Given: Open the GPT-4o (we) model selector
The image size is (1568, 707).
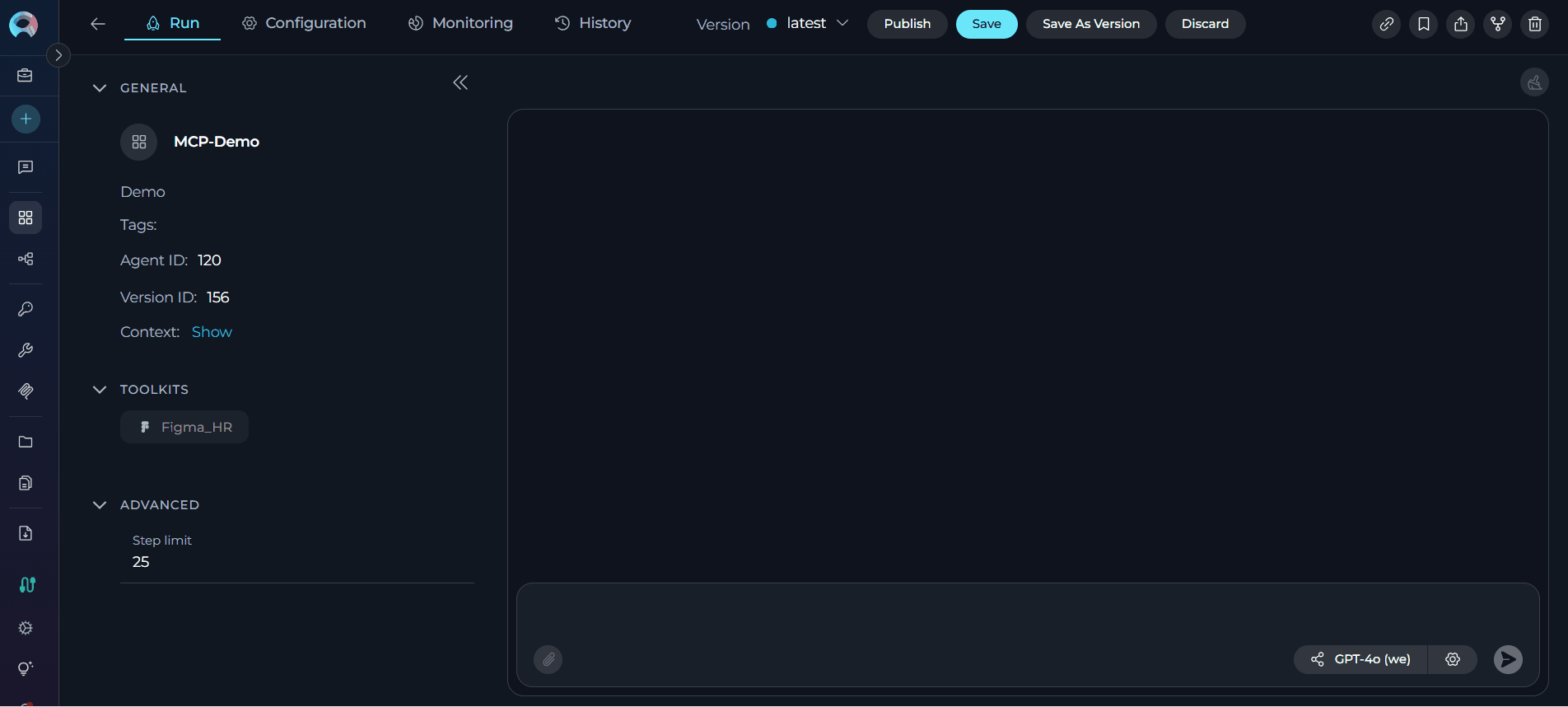Looking at the screenshot, I should click(1360, 659).
